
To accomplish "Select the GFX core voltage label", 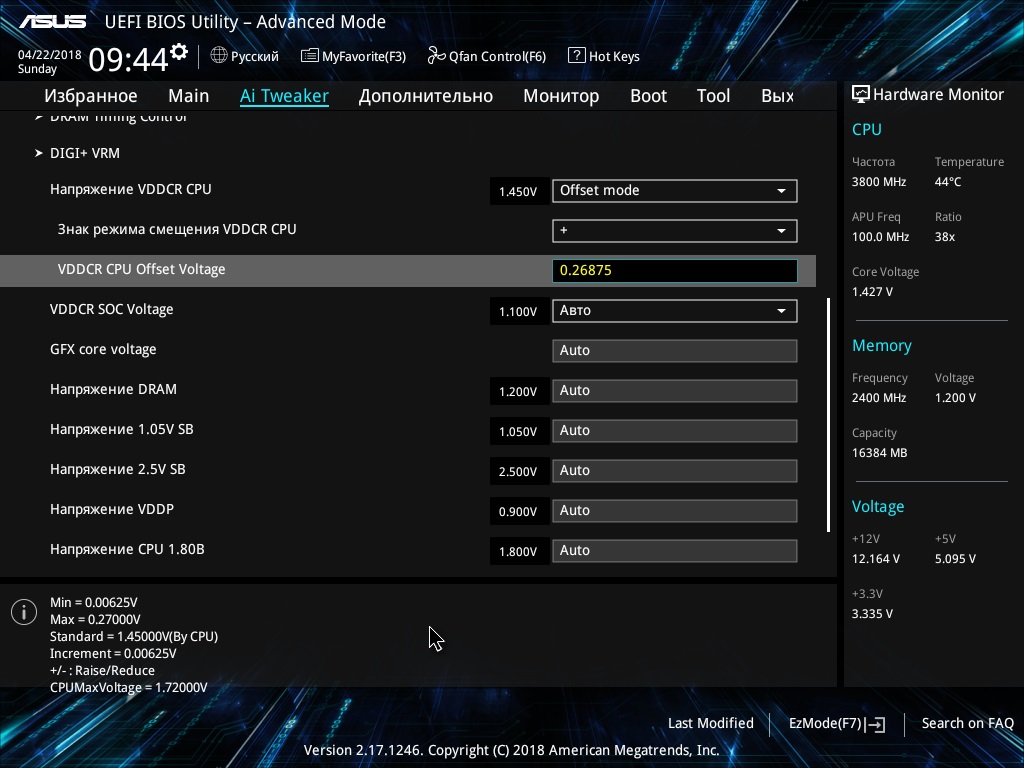I will click(103, 349).
